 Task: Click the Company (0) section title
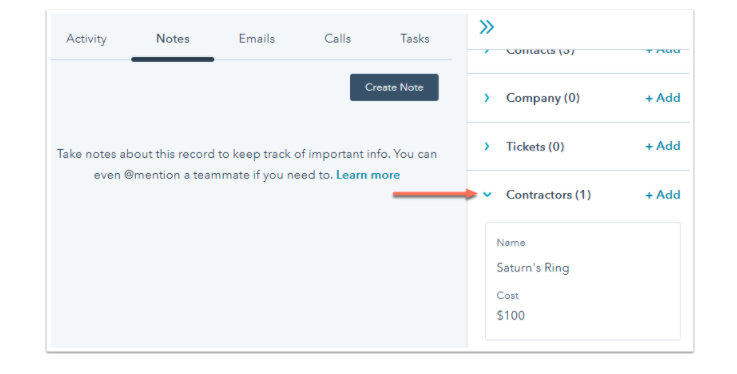(542, 98)
